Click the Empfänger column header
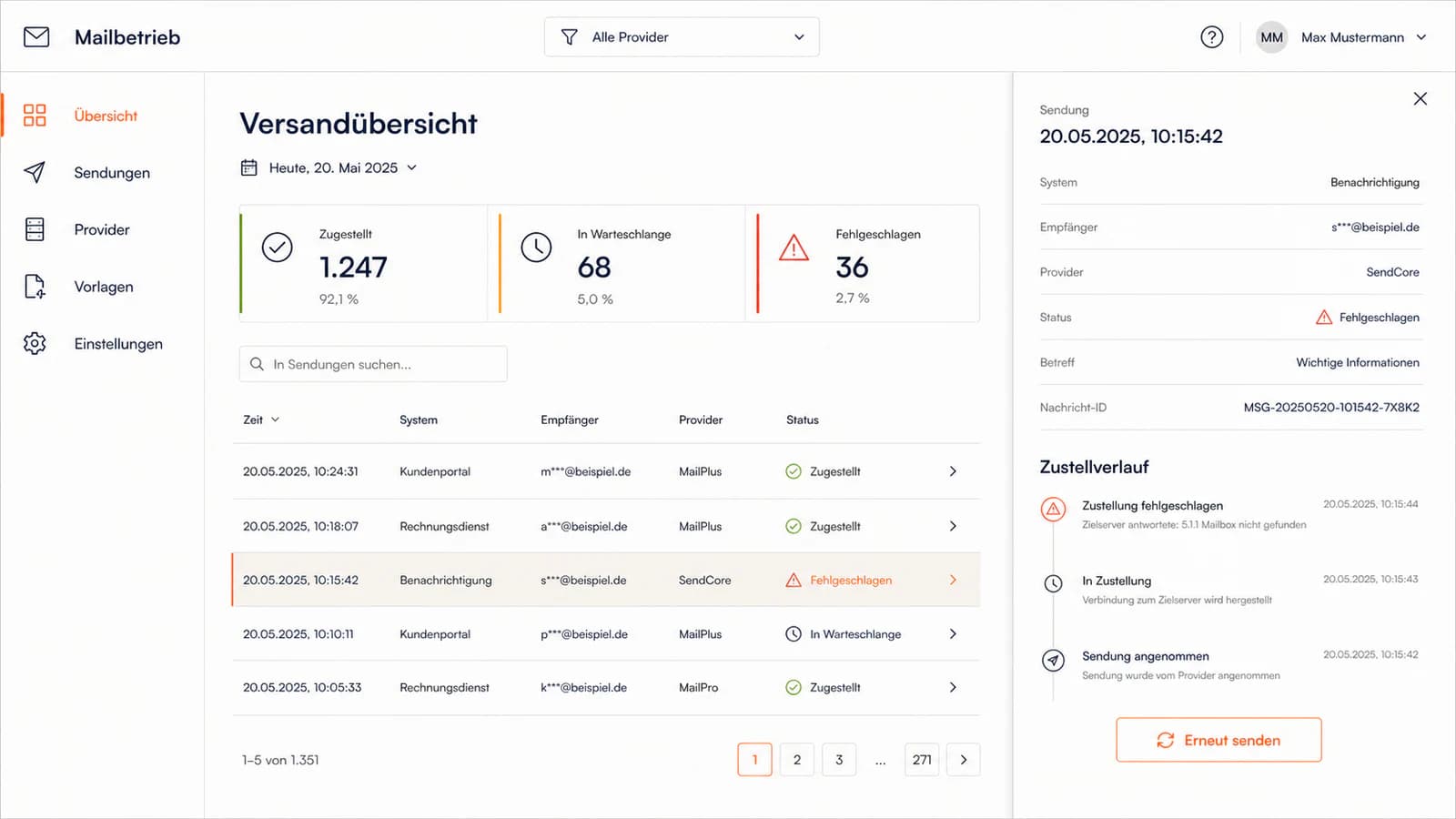This screenshot has height=819, width=1456. point(570,420)
